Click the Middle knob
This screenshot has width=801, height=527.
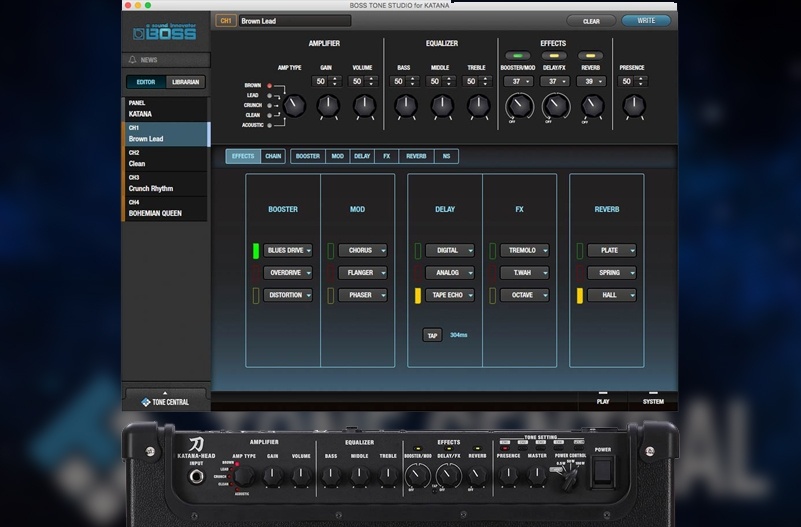(x=442, y=106)
